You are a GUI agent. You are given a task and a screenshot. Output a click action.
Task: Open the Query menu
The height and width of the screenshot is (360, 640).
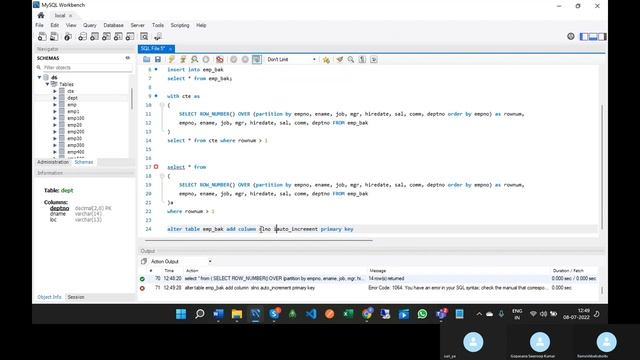click(90, 25)
